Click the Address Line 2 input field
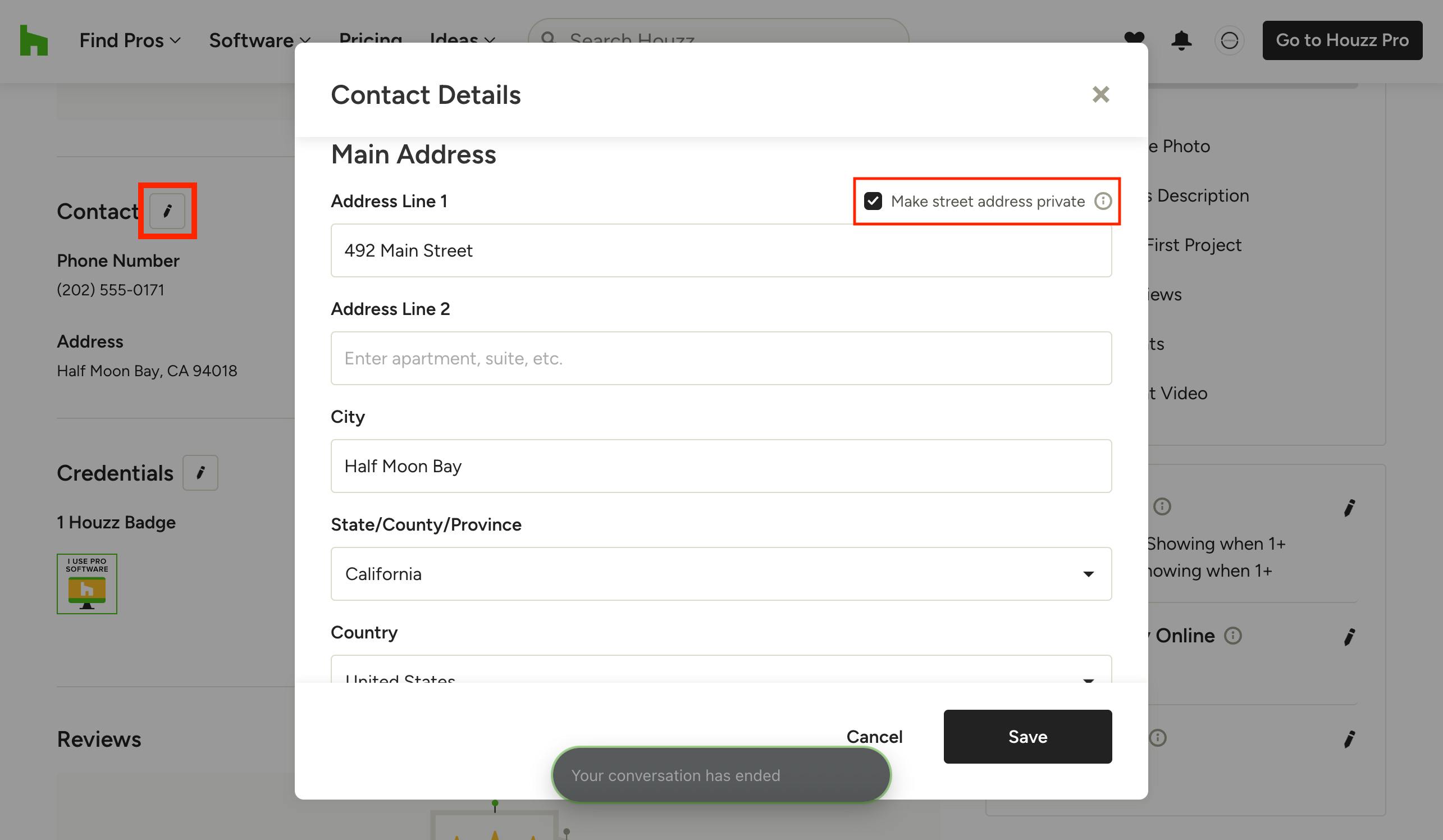The image size is (1443, 840). point(721,358)
